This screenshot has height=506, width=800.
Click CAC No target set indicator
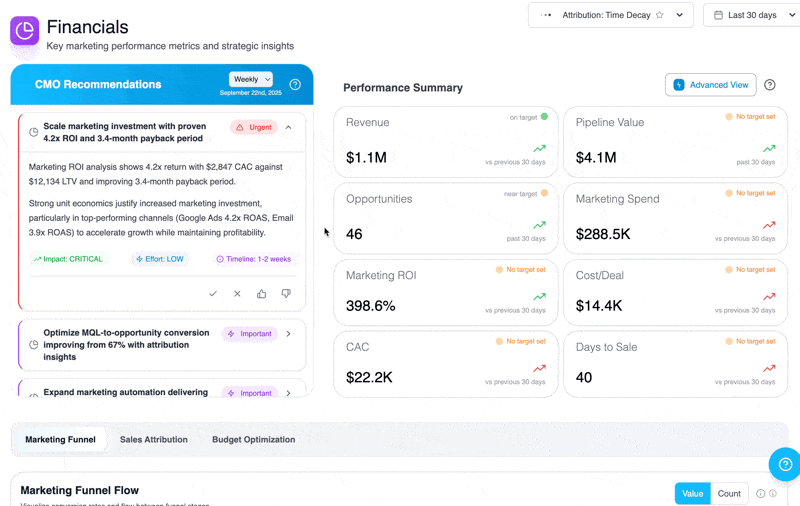(x=521, y=341)
